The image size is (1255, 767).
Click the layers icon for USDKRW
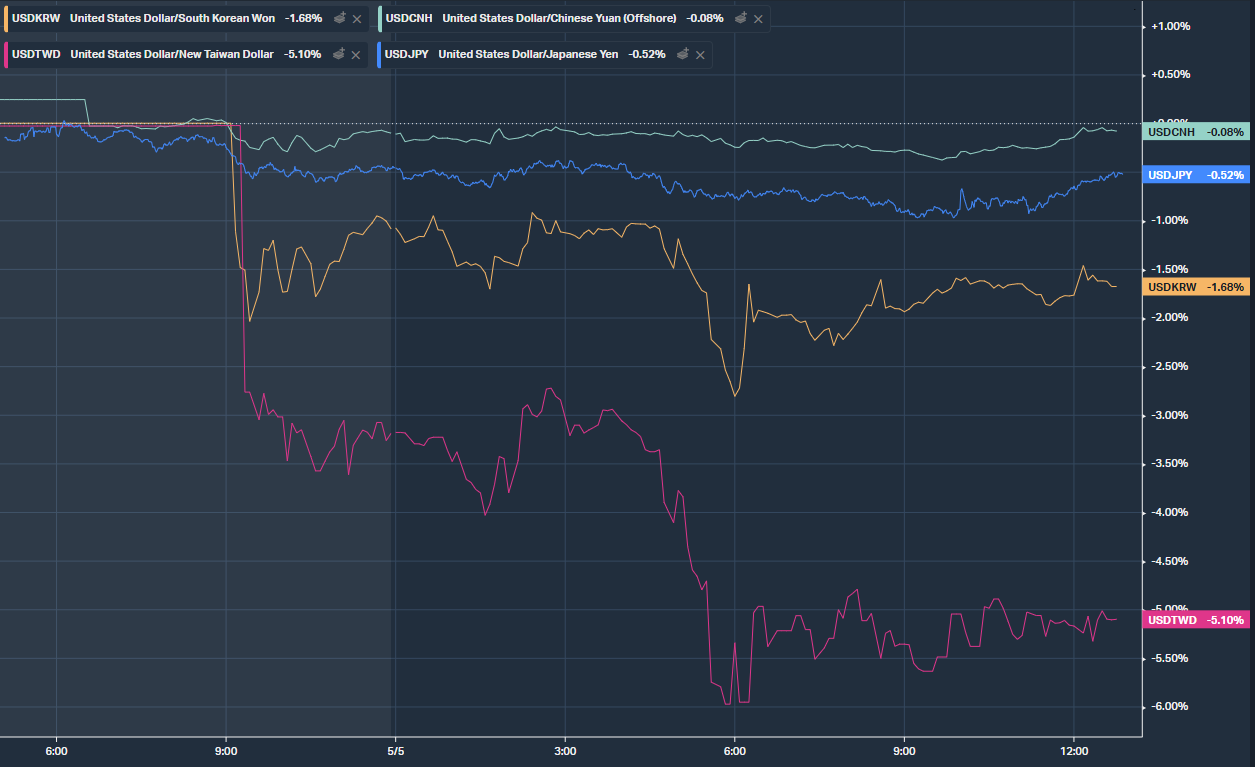pos(339,18)
